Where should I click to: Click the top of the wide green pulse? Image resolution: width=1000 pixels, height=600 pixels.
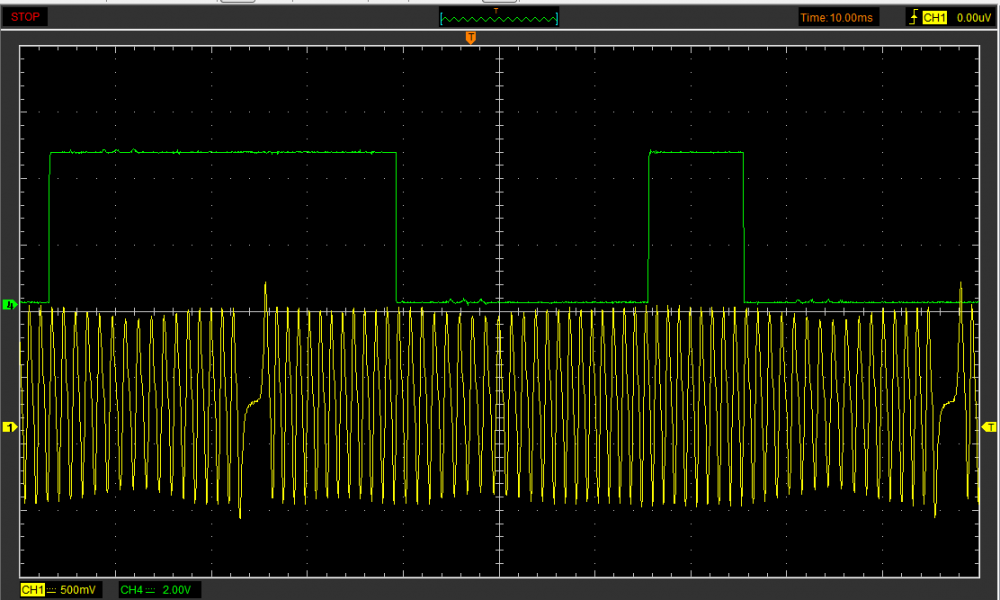(x=223, y=152)
